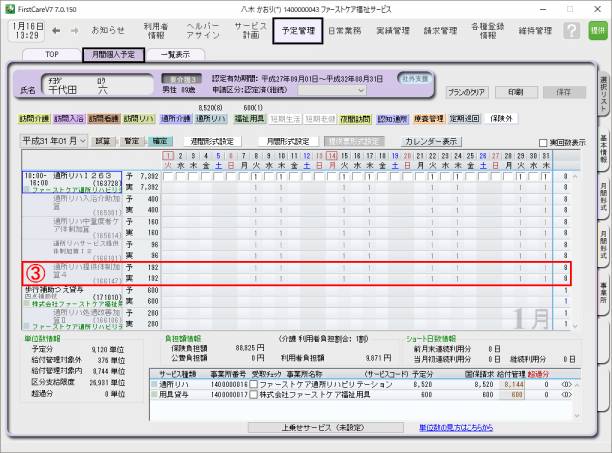Enable the 実回数表示 checkbox
Image resolution: width=612 pixels, height=453 pixels.
coord(543,142)
